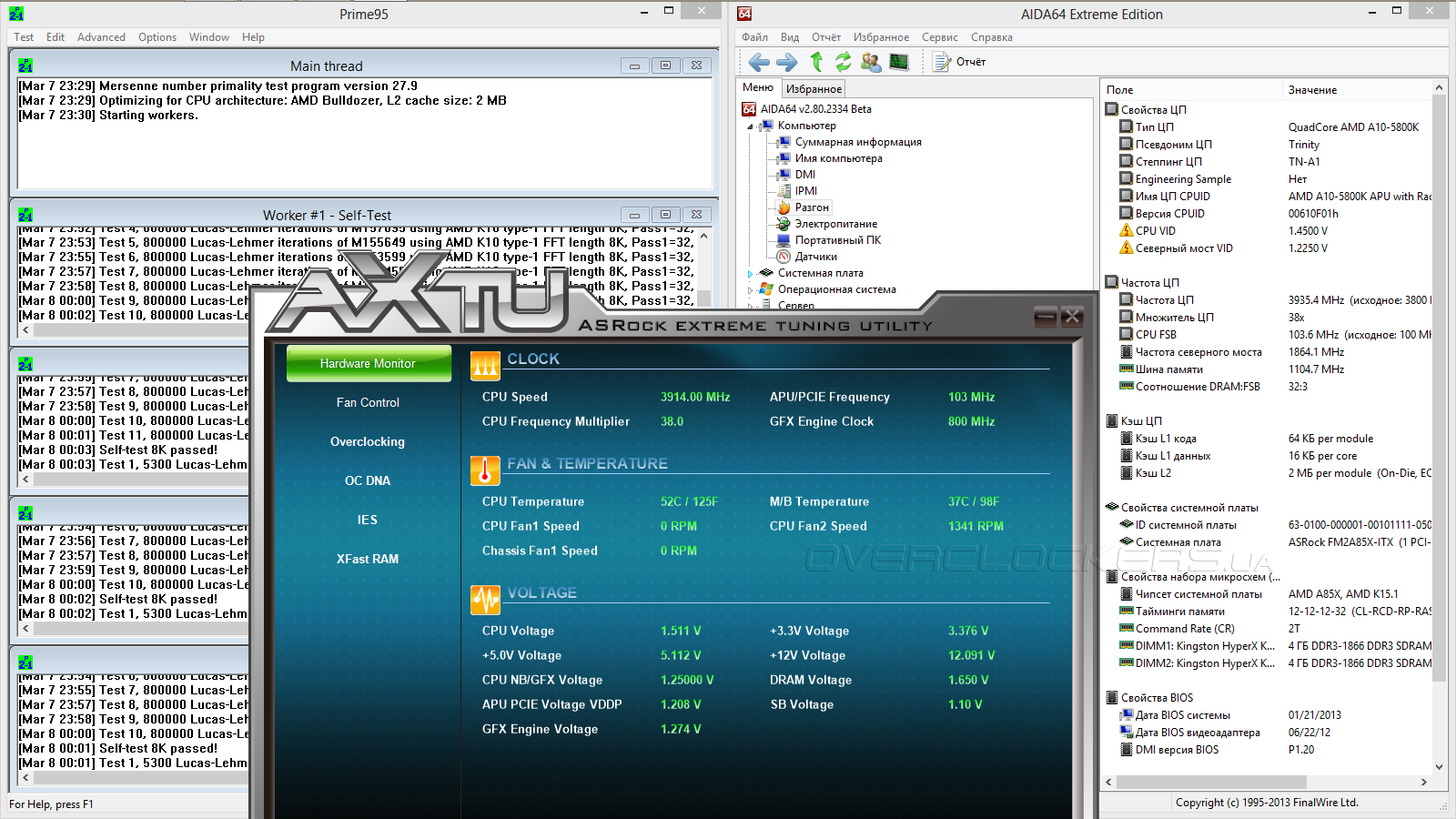
Task: Switch to Overclocking section in AXTU
Action: tap(368, 441)
